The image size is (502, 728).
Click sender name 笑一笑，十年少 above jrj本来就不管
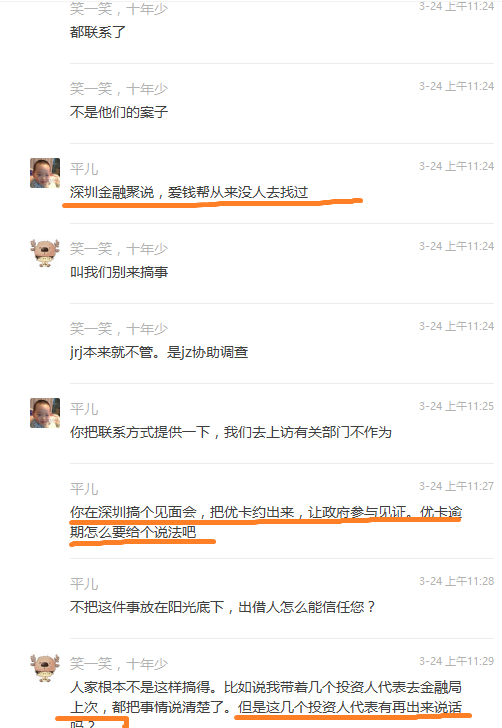tap(119, 329)
